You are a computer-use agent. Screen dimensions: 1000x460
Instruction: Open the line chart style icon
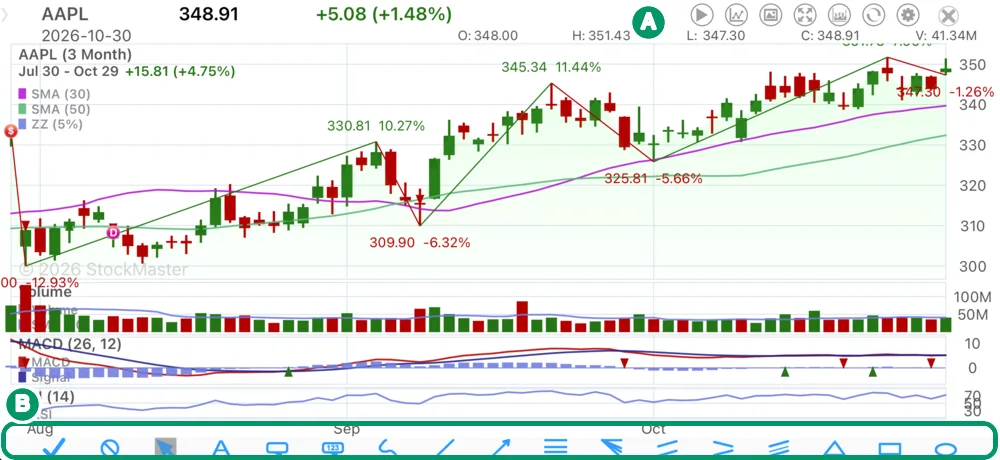(x=737, y=14)
